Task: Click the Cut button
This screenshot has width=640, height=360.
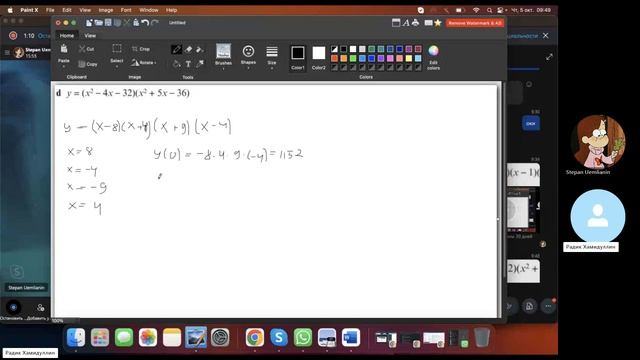Action: (x=87, y=49)
